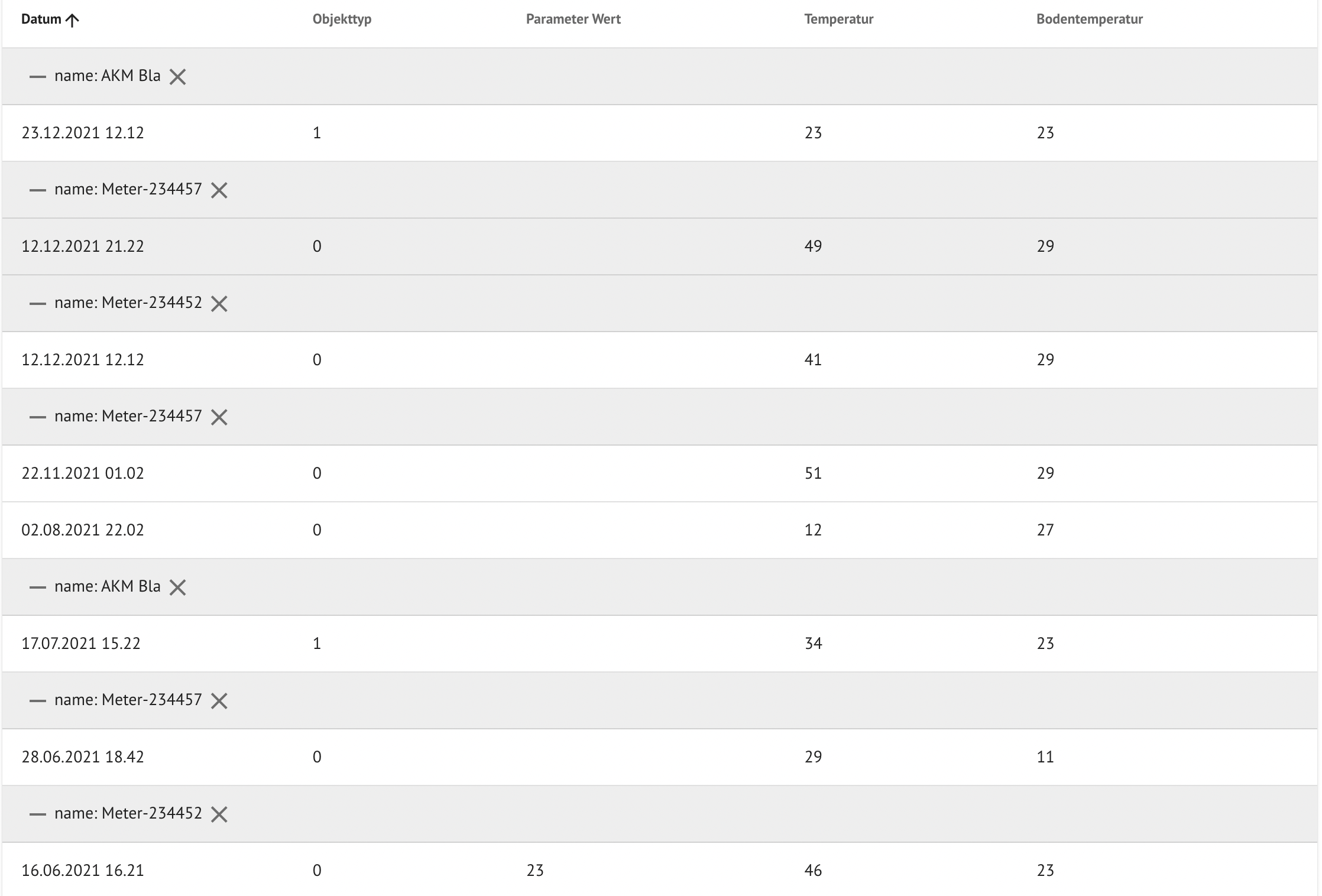Image resolution: width=1322 pixels, height=896 pixels.
Task: Click the Parameter Wert column header
Action: [573, 20]
